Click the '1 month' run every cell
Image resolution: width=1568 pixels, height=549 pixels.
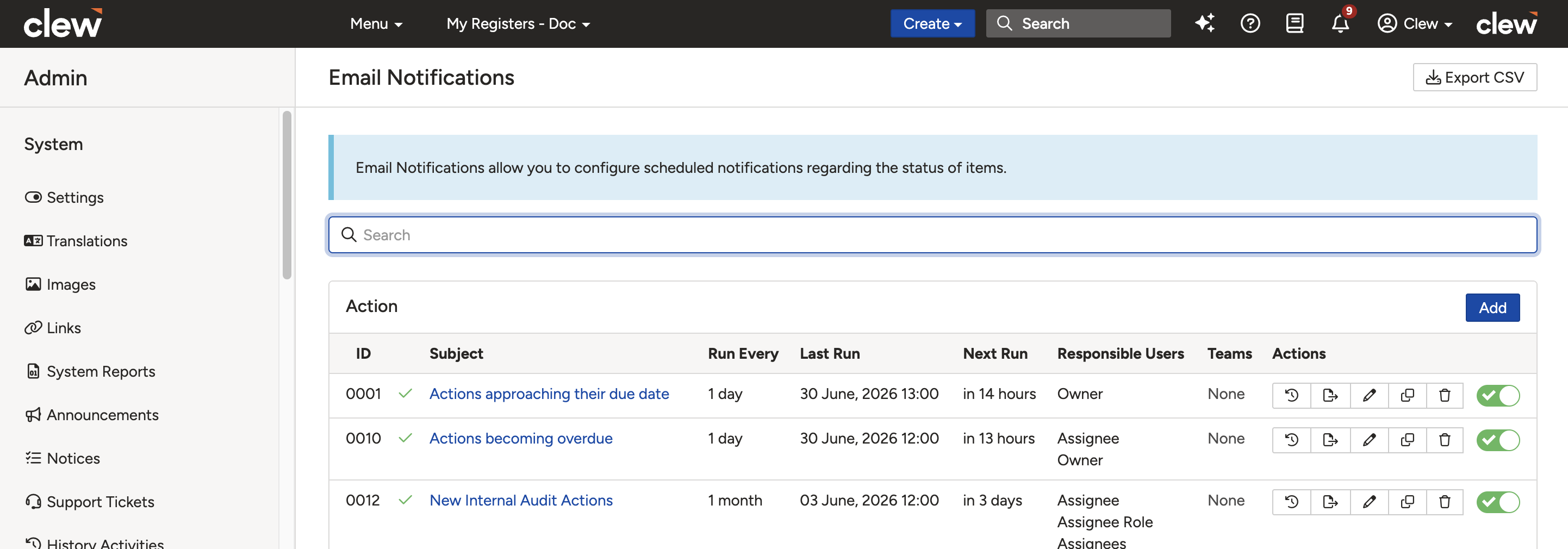coord(735,500)
